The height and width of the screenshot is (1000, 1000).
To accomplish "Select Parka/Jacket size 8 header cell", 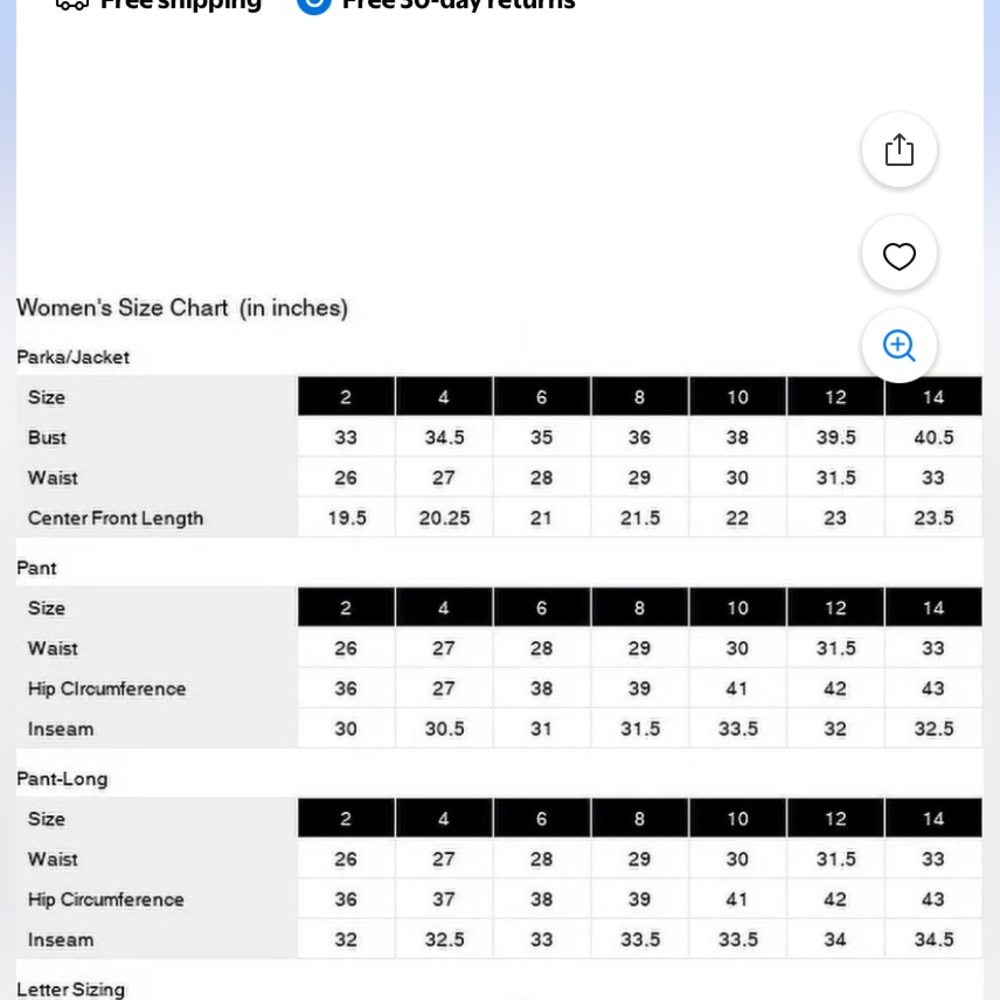I will click(639, 397).
